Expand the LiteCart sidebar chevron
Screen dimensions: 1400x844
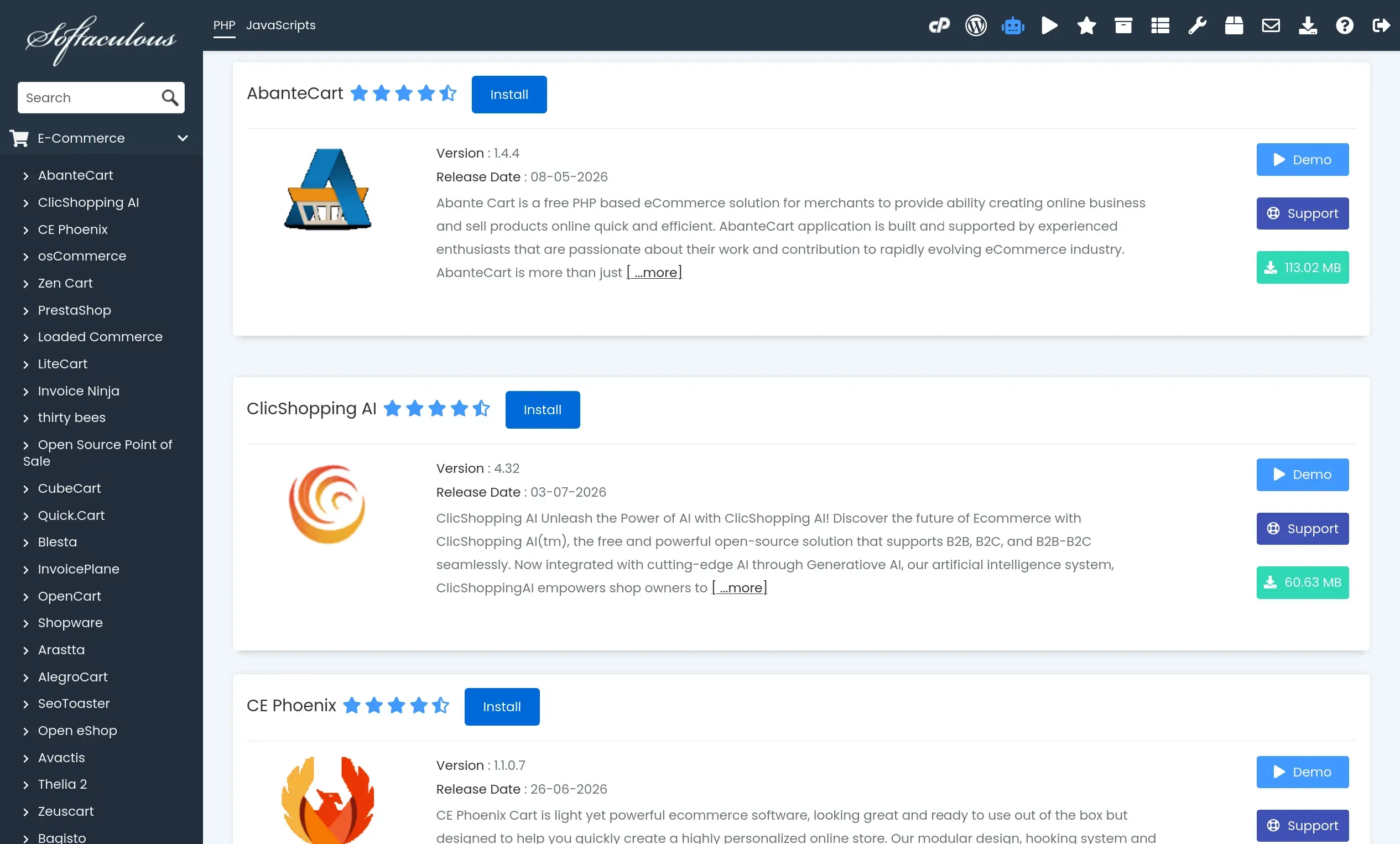pos(25,364)
